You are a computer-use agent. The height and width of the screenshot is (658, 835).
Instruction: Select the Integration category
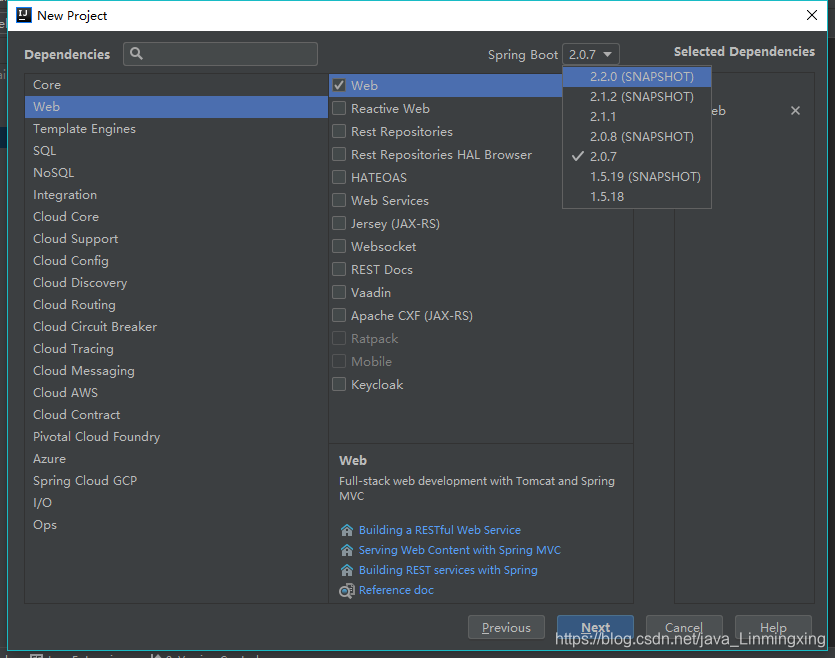tap(176, 195)
